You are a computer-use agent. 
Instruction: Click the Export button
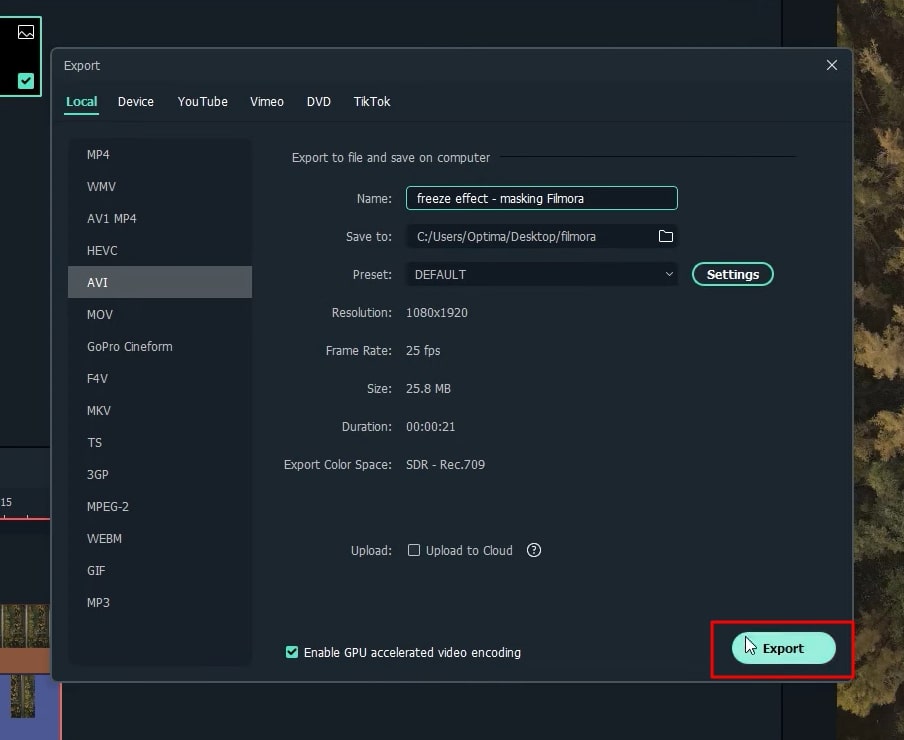click(x=784, y=648)
